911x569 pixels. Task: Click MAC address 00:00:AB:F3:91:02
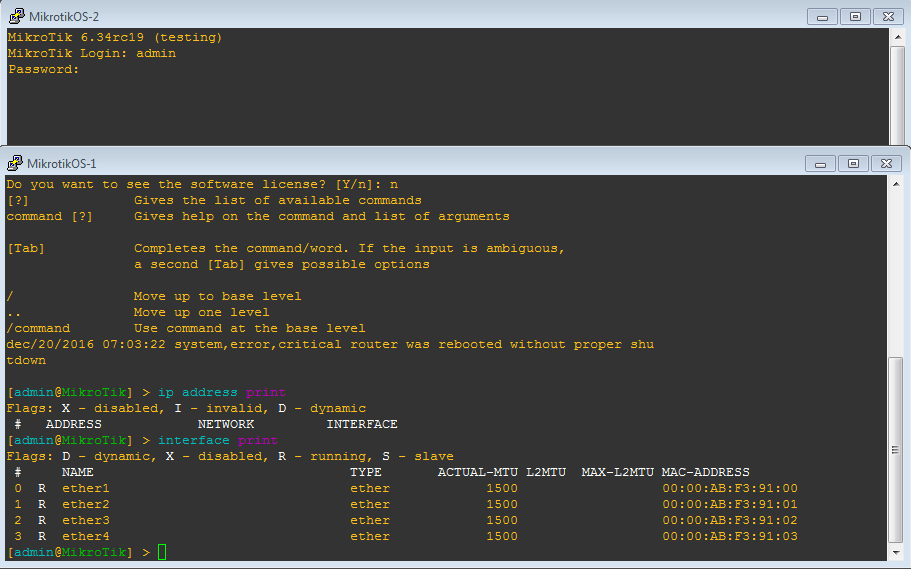(730, 520)
